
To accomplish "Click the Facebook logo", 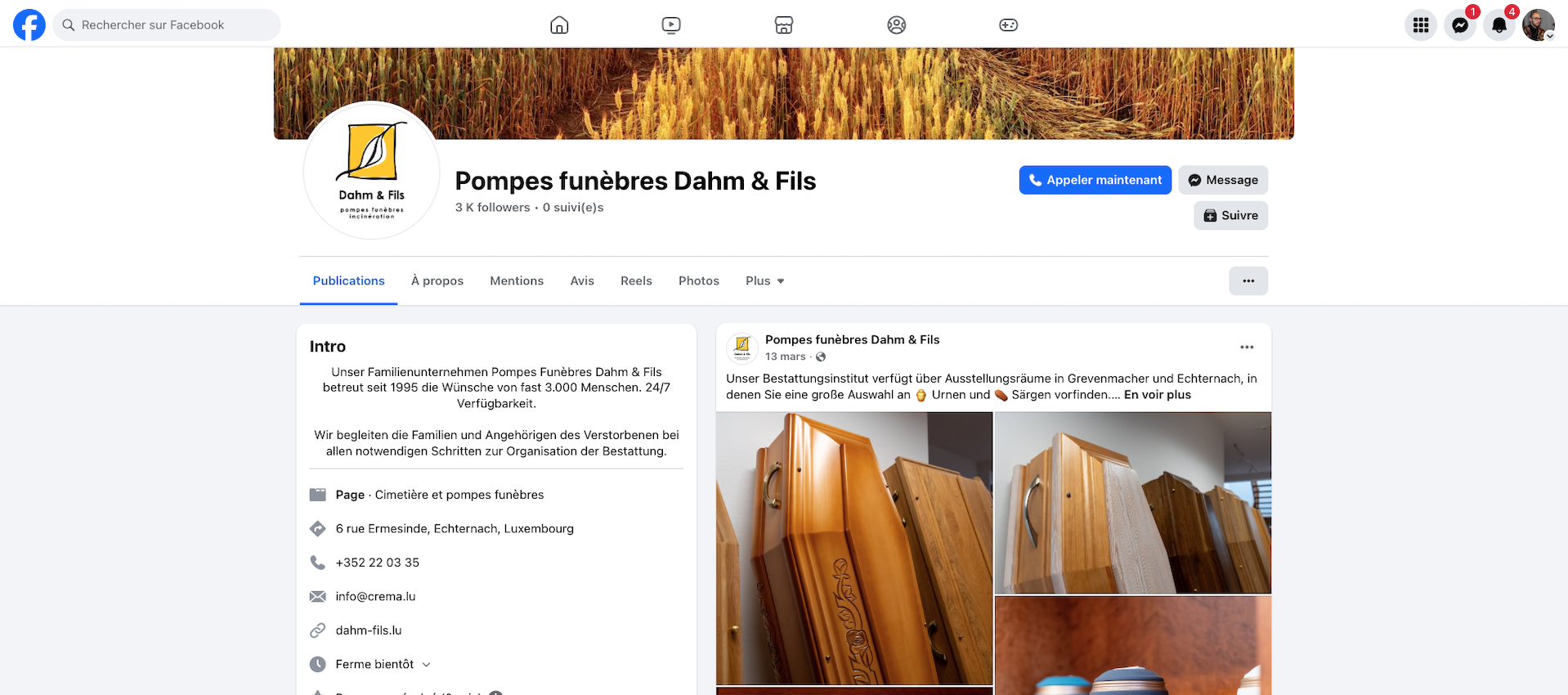I will (x=29, y=25).
